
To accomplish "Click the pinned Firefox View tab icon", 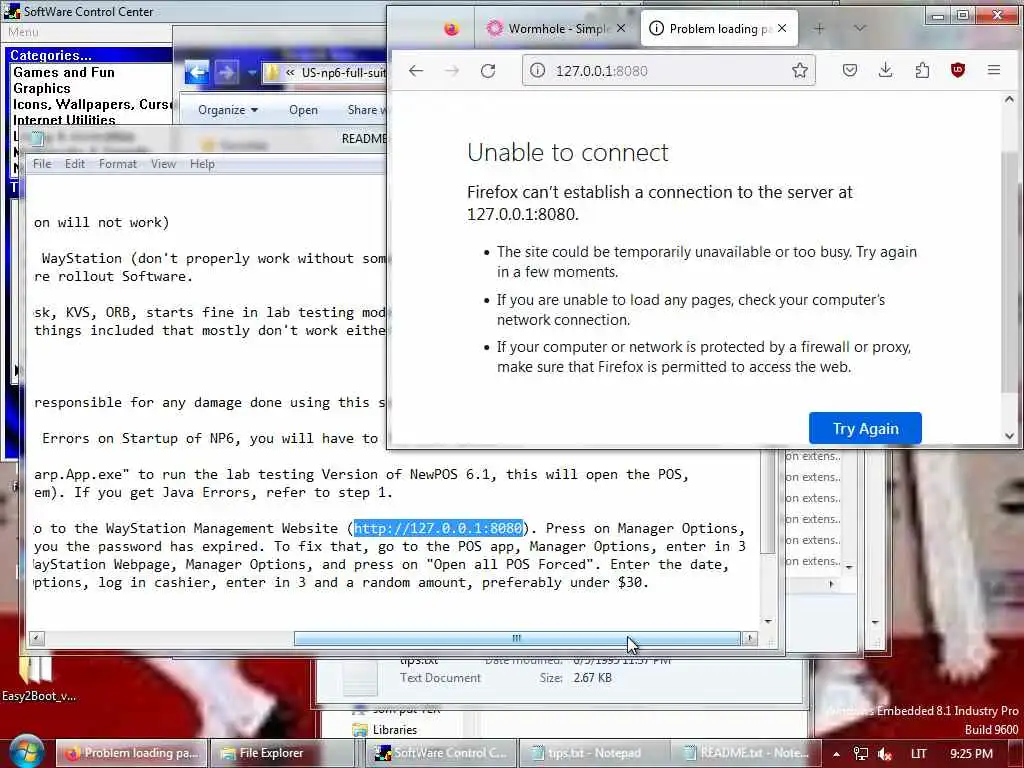I will click(451, 29).
